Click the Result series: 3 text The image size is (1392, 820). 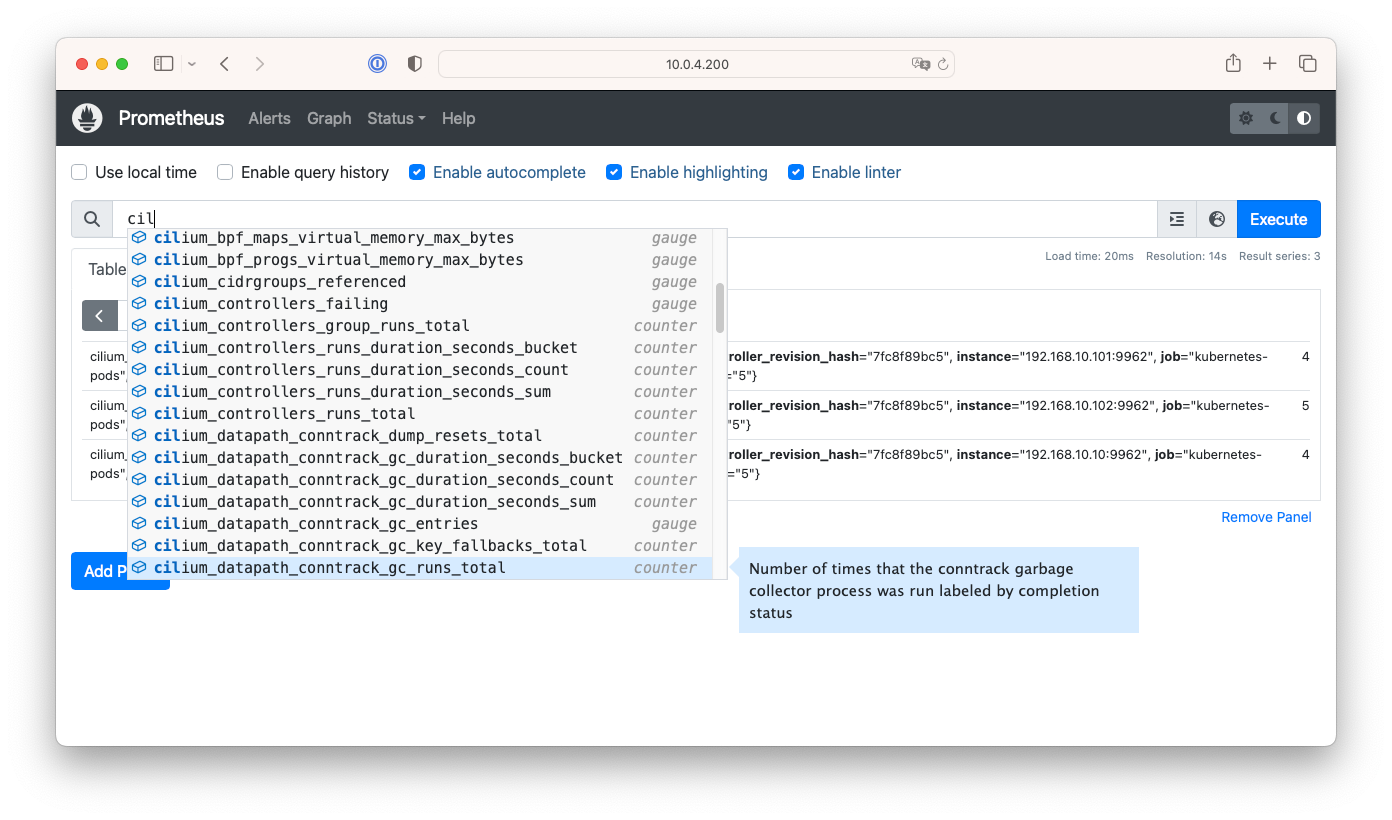click(1280, 256)
